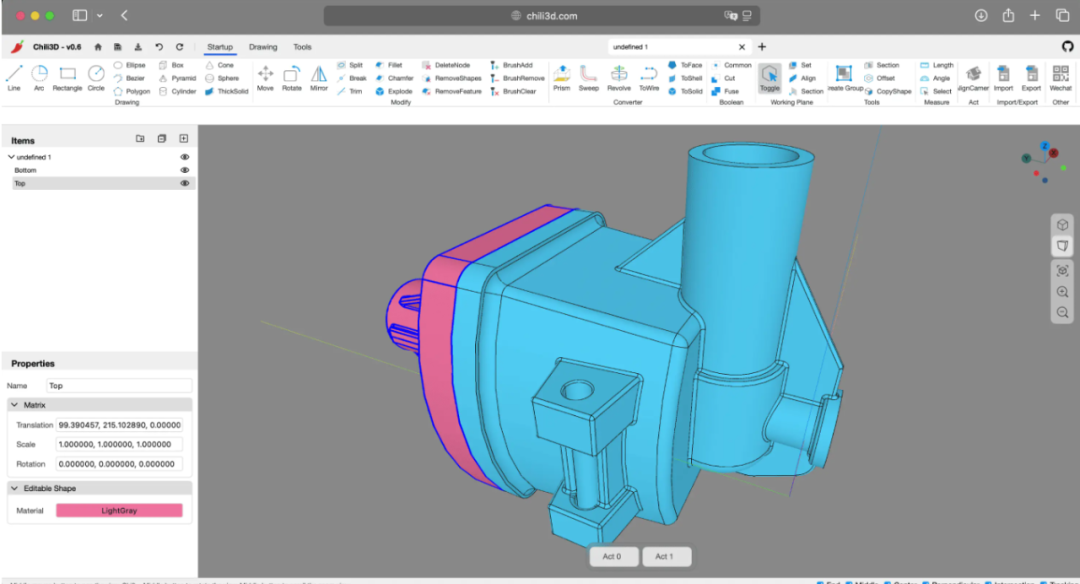Viewport: 1080px width, 584px height.
Task: Convert selection ToWire
Action: [x=649, y=77]
